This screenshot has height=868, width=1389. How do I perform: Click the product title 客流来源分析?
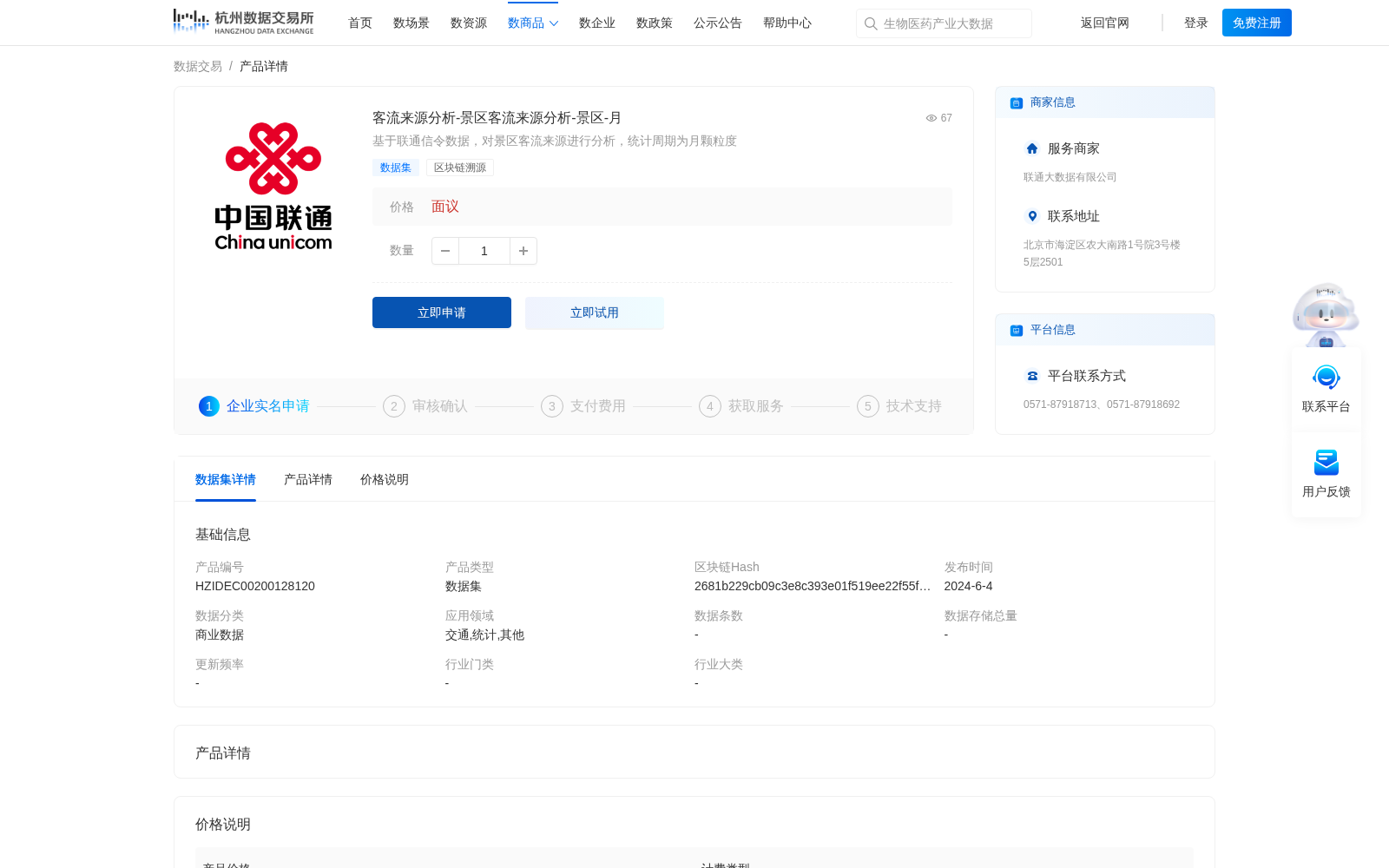tap(497, 118)
